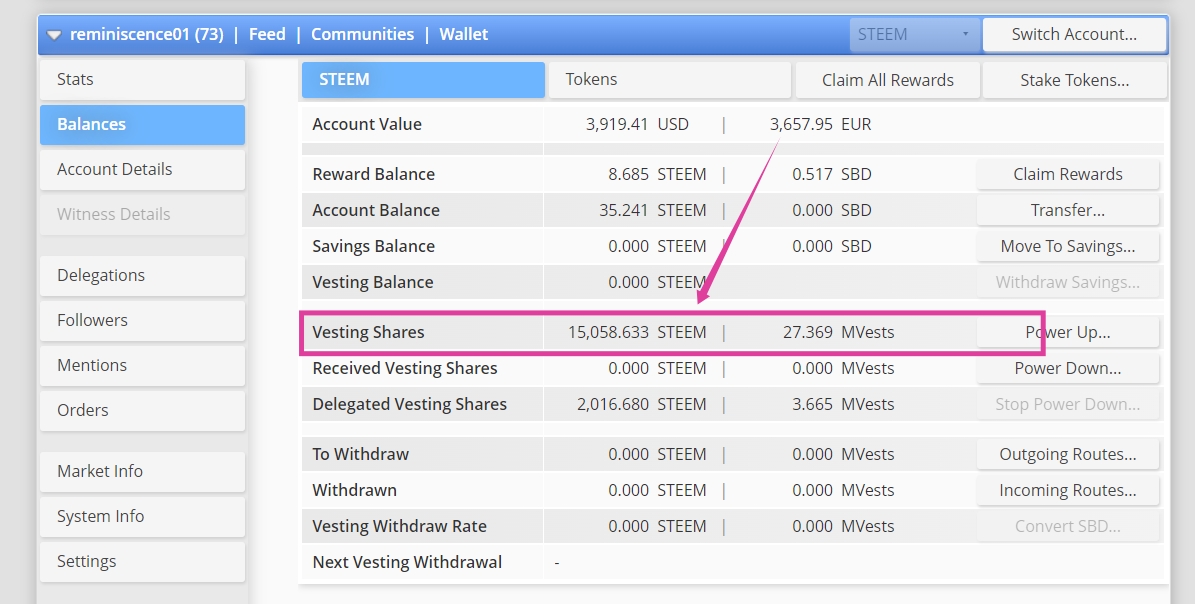
Task: View Mentions in sidebar
Action: (143, 365)
